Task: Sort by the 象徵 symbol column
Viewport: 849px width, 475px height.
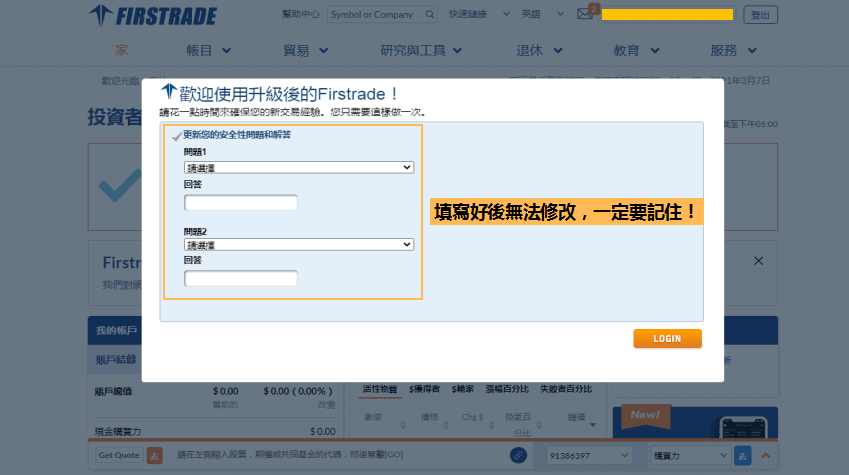Action: click(373, 417)
